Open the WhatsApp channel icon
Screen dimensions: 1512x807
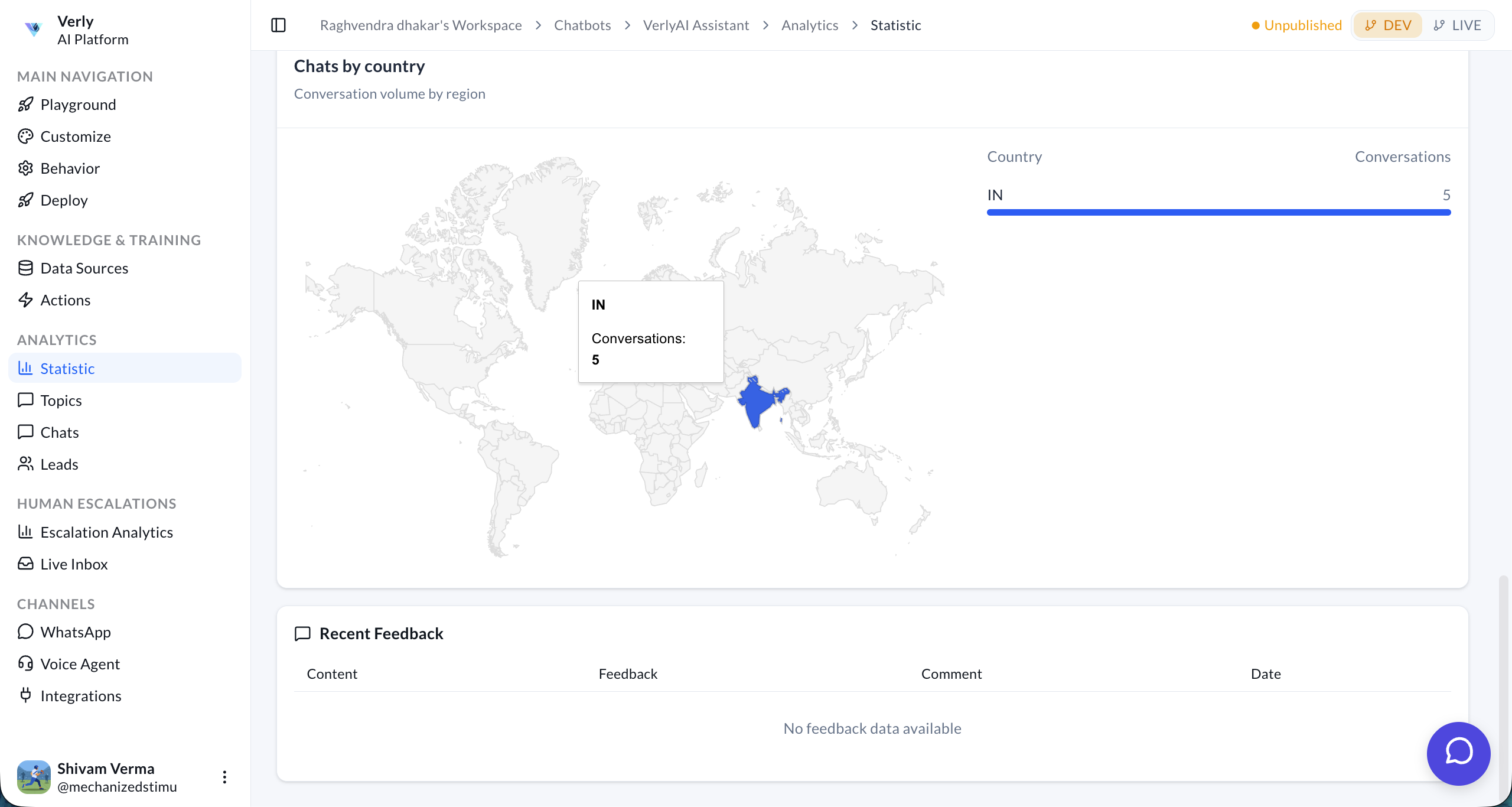pos(25,632)
